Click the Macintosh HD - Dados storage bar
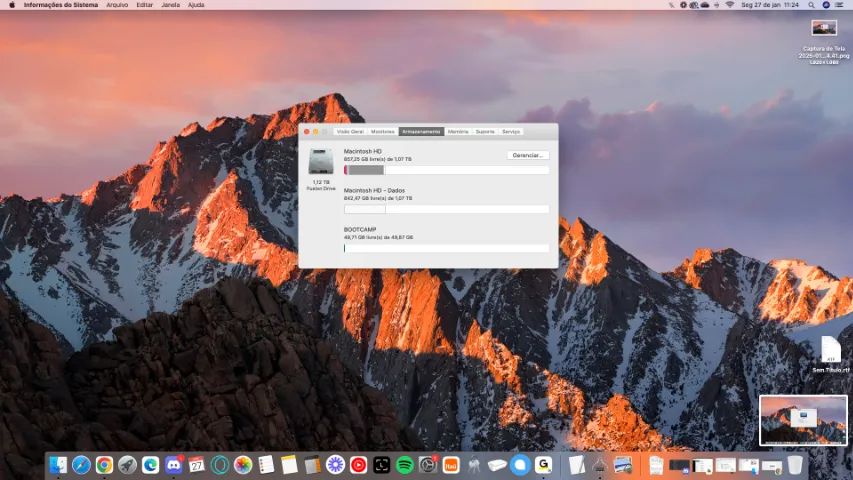This screenshot has width=853, height=480. pyautogui.click(x=446, y=209)
